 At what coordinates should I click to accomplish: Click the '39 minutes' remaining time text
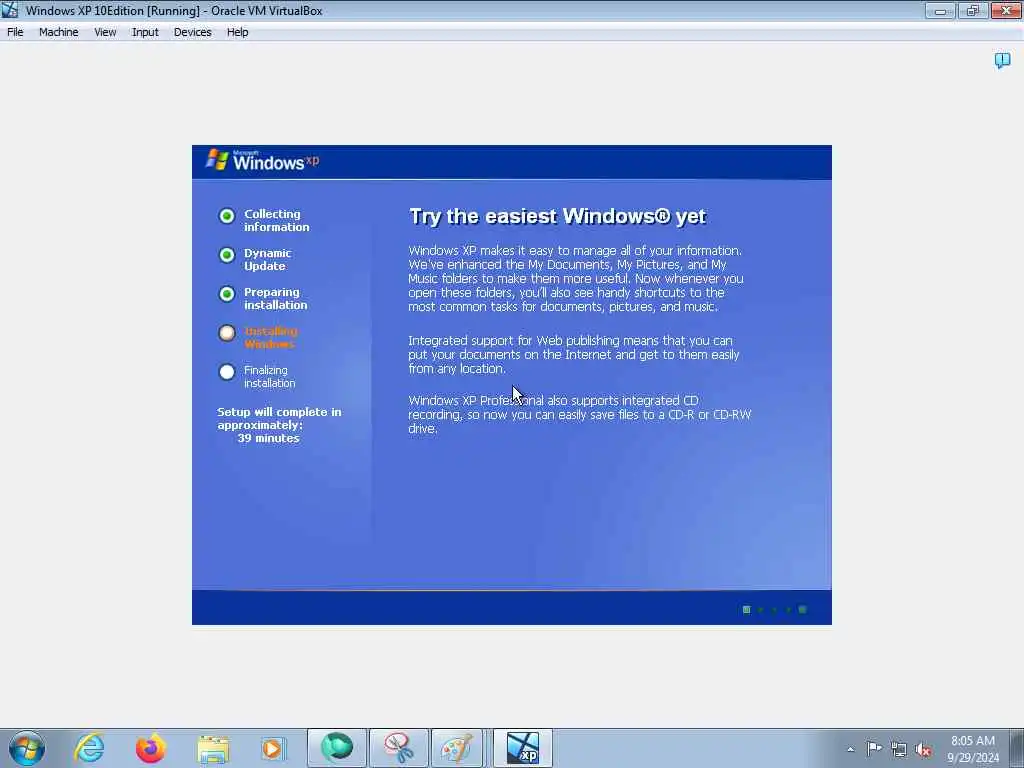[268, 438]
